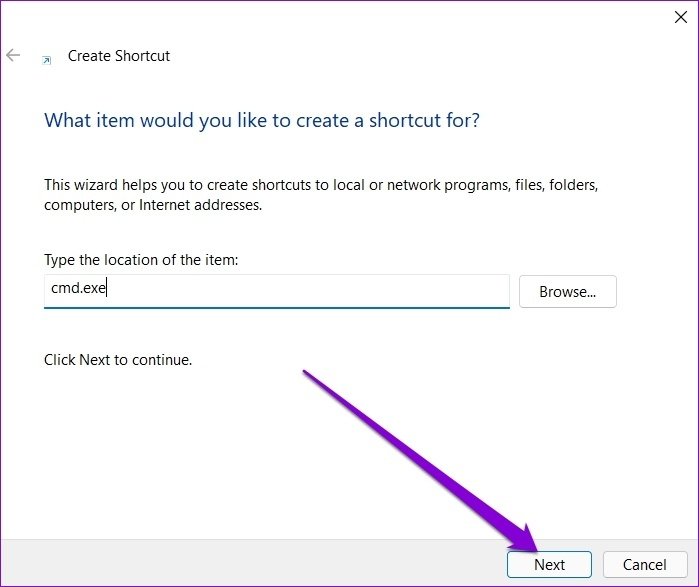This screenshot has height=587, width=699.
Task: Click the back arrow in the wizard header
Action: pos(13,55)
